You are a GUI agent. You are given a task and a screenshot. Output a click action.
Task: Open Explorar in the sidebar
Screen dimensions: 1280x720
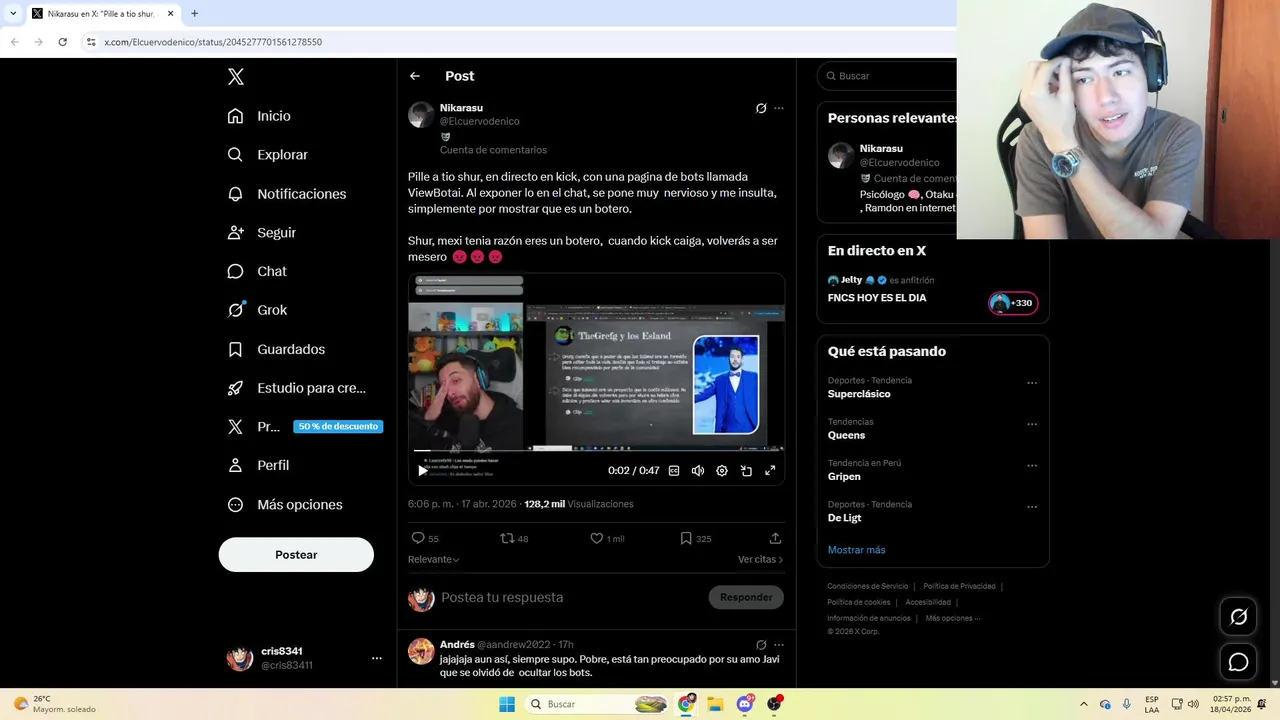[267, 155]
